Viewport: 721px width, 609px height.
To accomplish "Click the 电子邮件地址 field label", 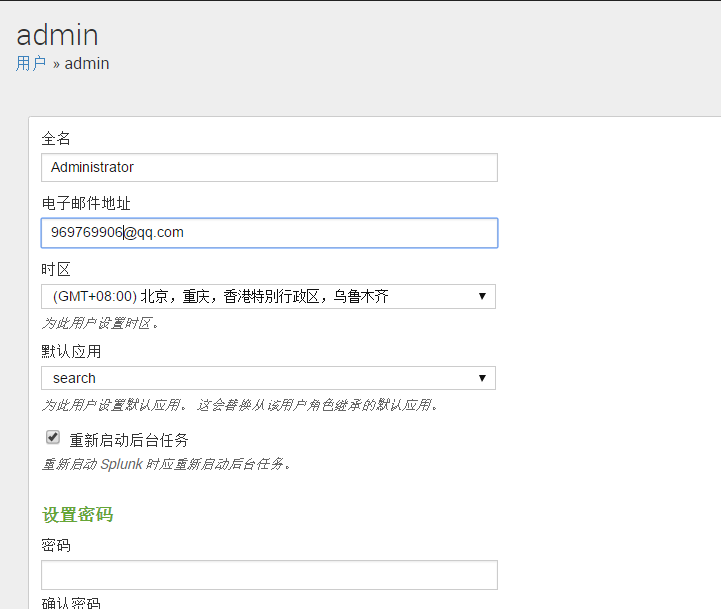I will (86, 203).
